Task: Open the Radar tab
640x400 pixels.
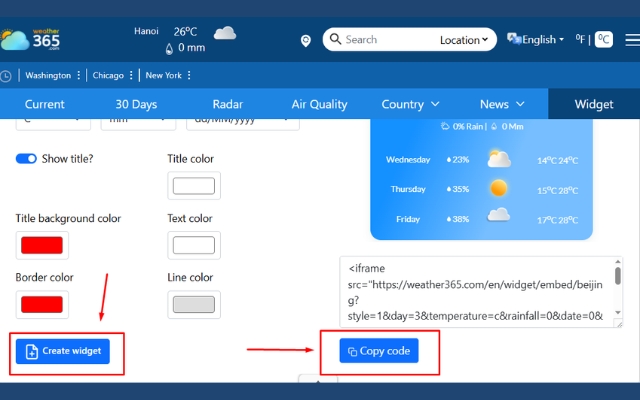Action: click(x=227, y=104)
